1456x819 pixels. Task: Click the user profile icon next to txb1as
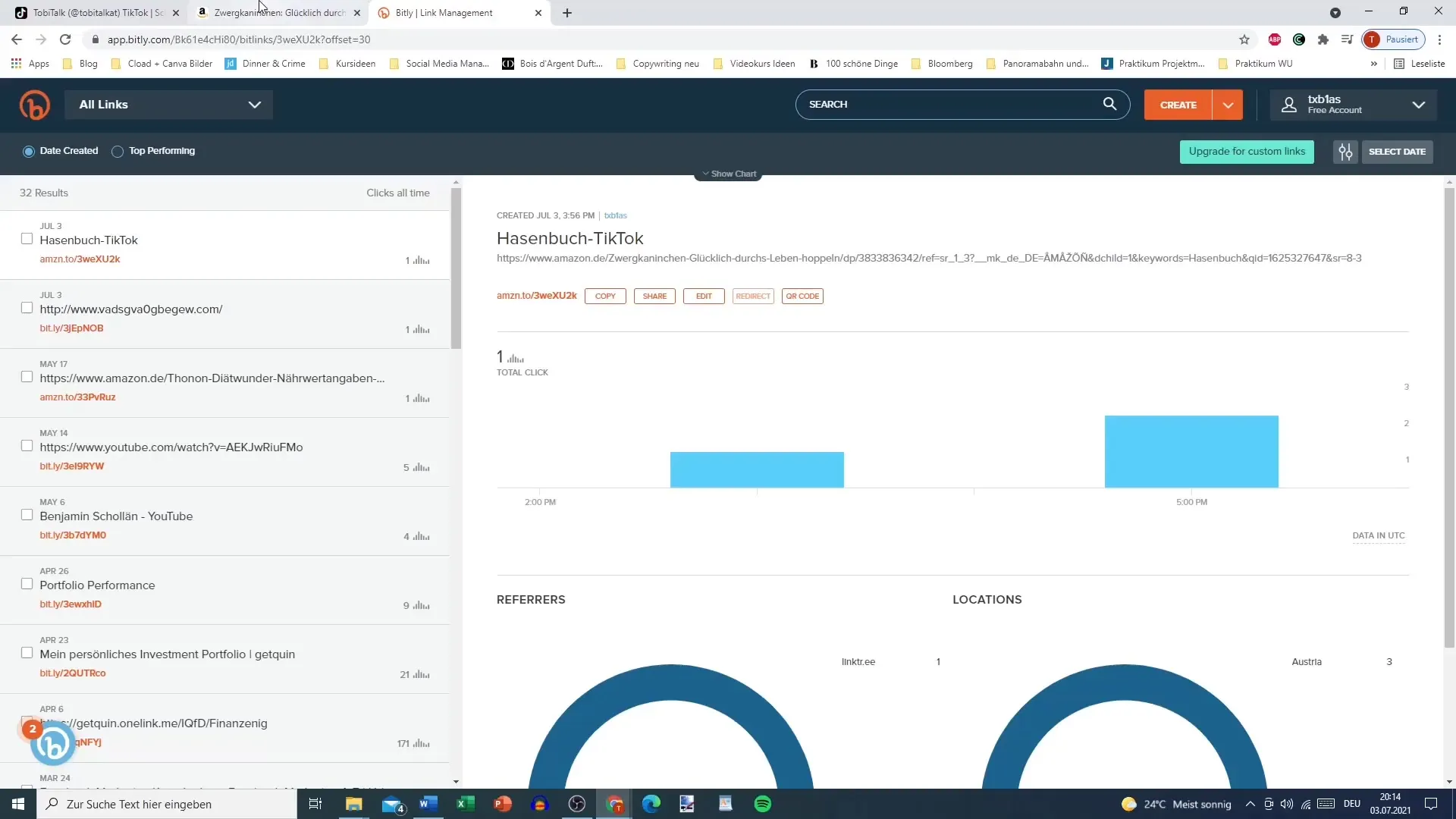1289,105
